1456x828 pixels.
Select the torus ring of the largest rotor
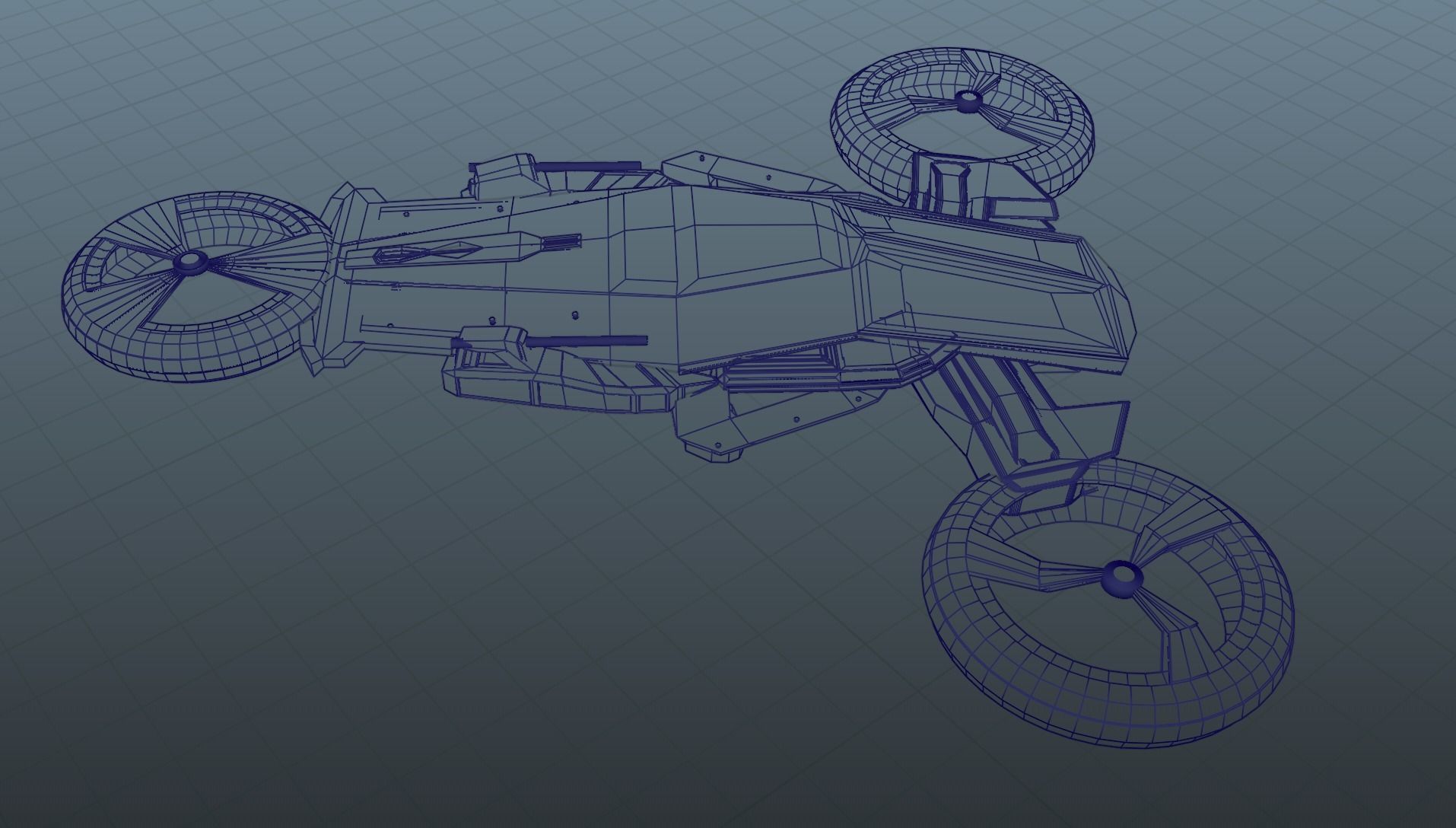(x=1108, y=601)
